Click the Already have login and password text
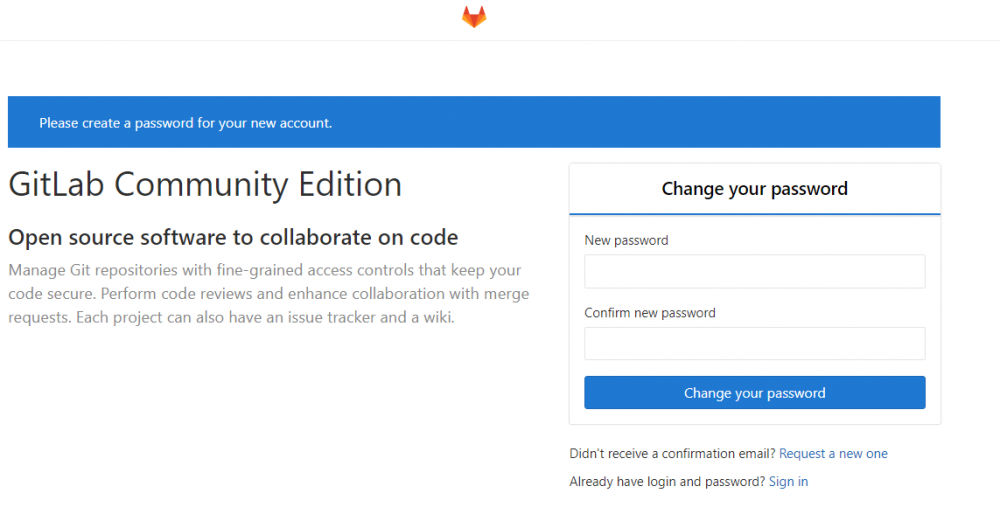The width and height of the screenshot is (1000, 528). pyautogui.click(x=666, y=482)
